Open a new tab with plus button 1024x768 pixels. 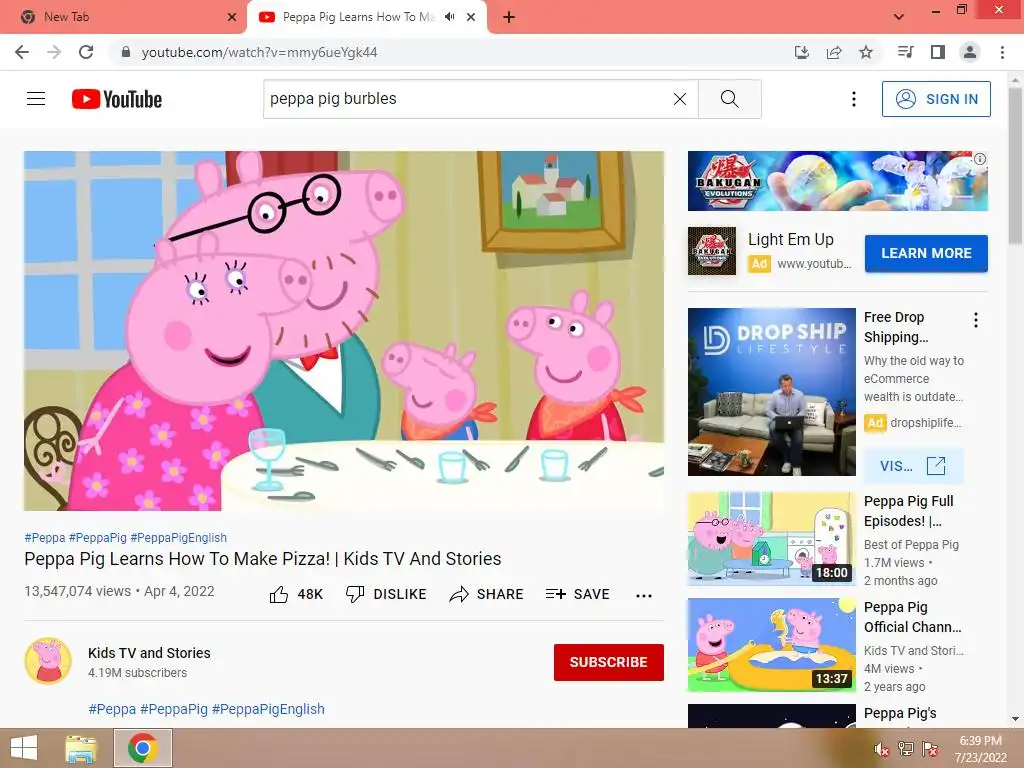[509, 17]
